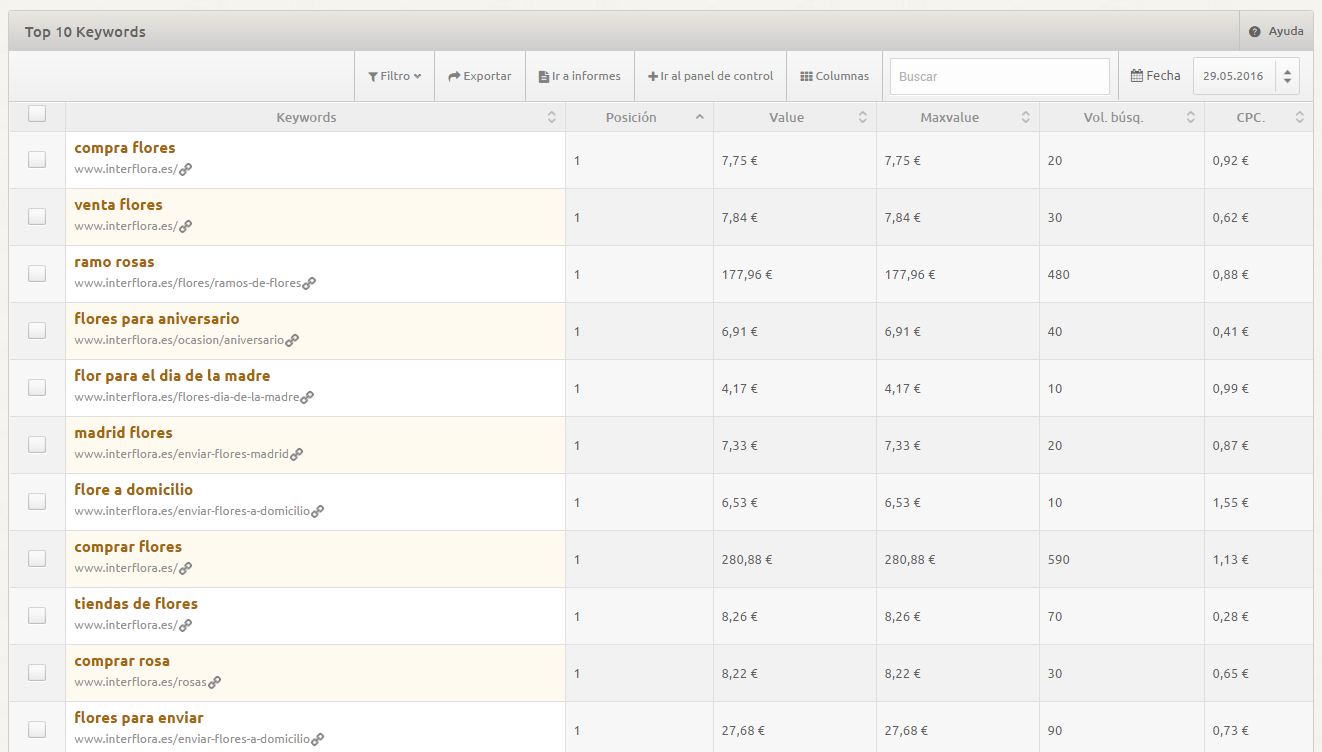Screen dimensions: 1322x752
Task: Sort by Vol. búsq. column arrows
Action: point(1190,117)
